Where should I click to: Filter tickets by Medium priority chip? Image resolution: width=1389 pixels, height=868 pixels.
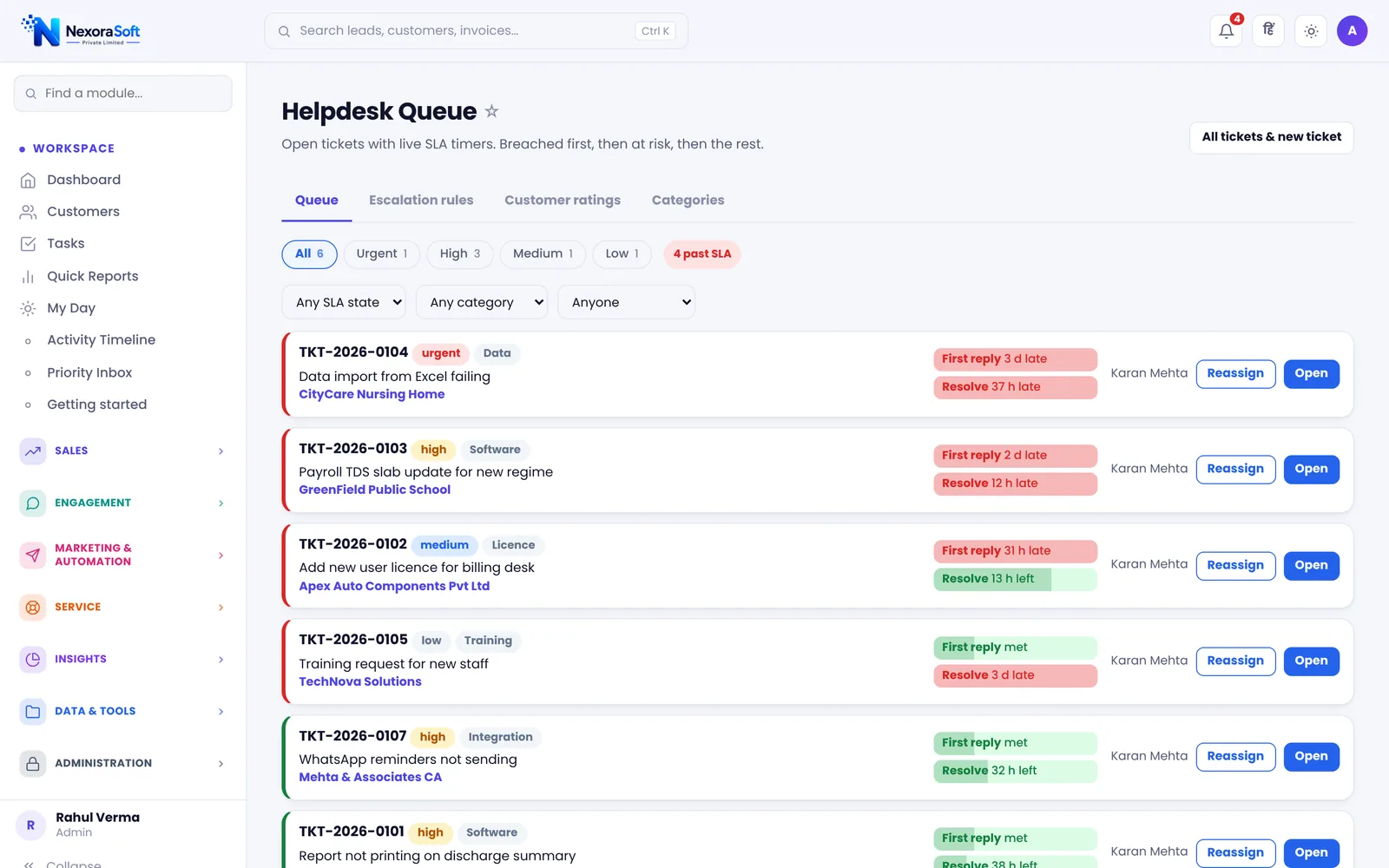point(543,254)
